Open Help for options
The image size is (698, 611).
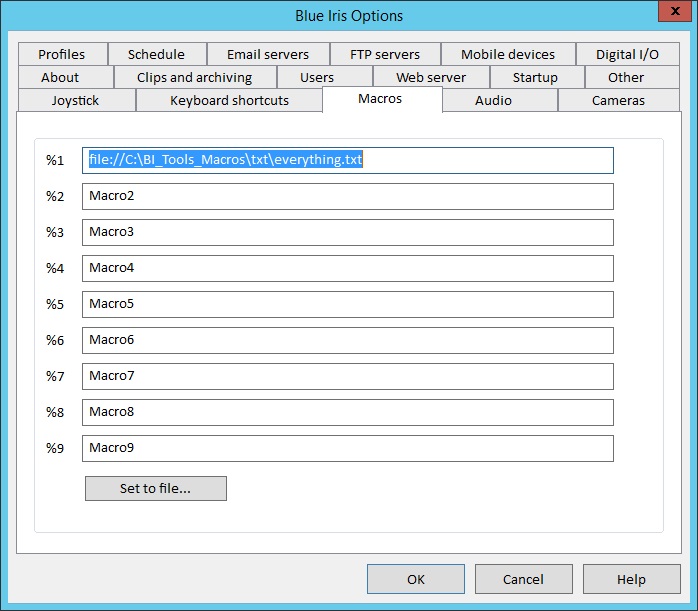[632, 579]
